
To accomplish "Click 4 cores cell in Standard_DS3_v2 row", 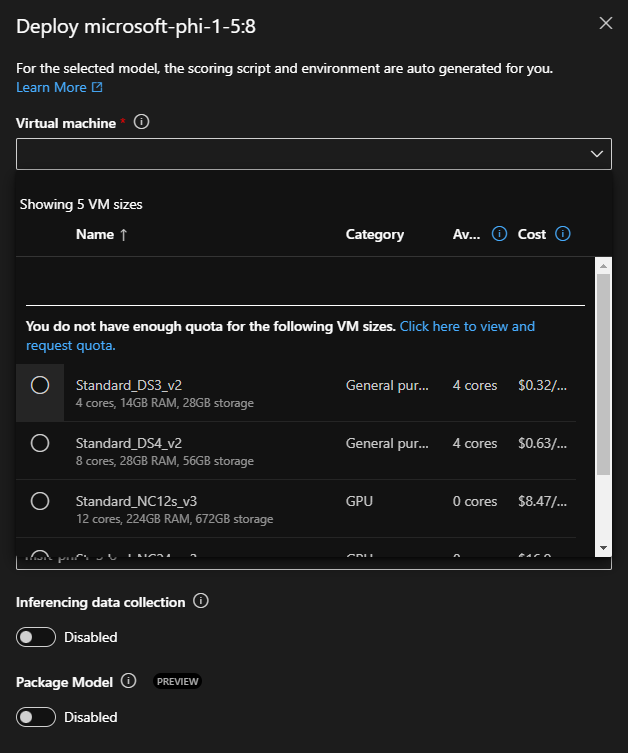I will 475,385.
